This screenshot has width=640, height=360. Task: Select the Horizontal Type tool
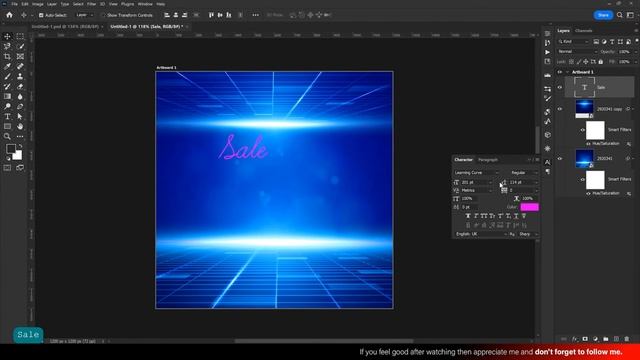7,116
